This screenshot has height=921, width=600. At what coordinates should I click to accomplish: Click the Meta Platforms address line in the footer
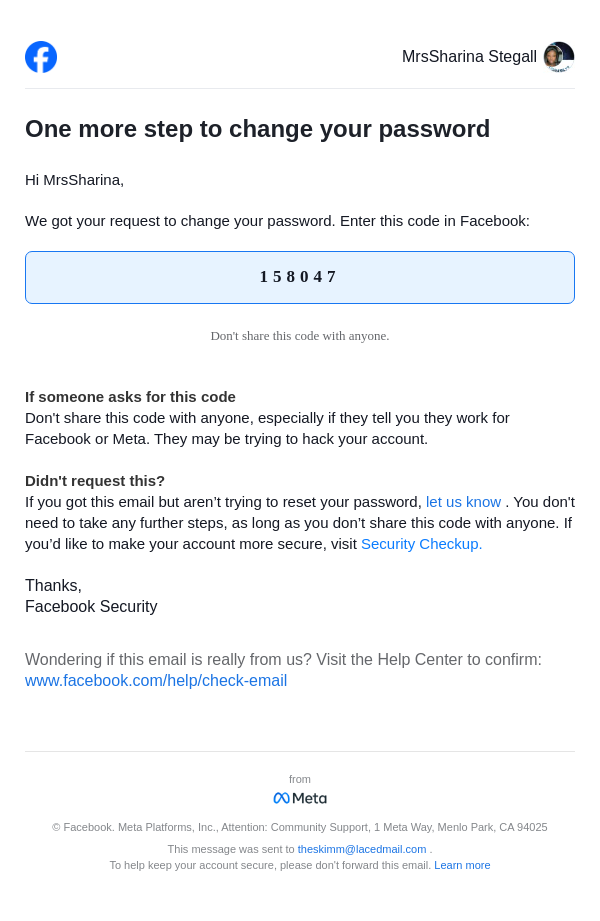click(x=300, y=827)
